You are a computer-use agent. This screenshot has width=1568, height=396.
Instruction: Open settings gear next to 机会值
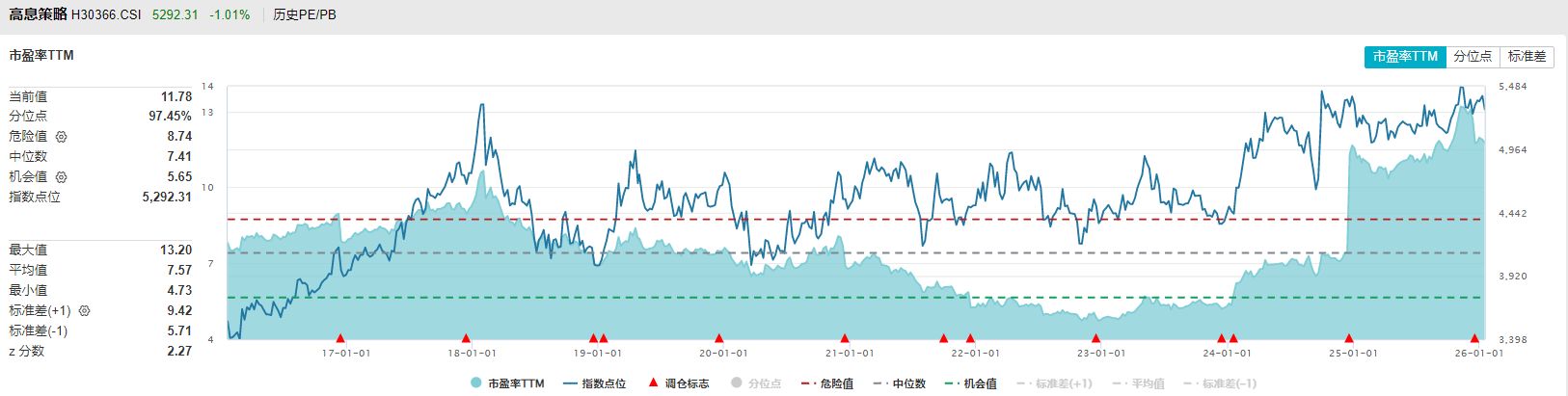[62, 177]
